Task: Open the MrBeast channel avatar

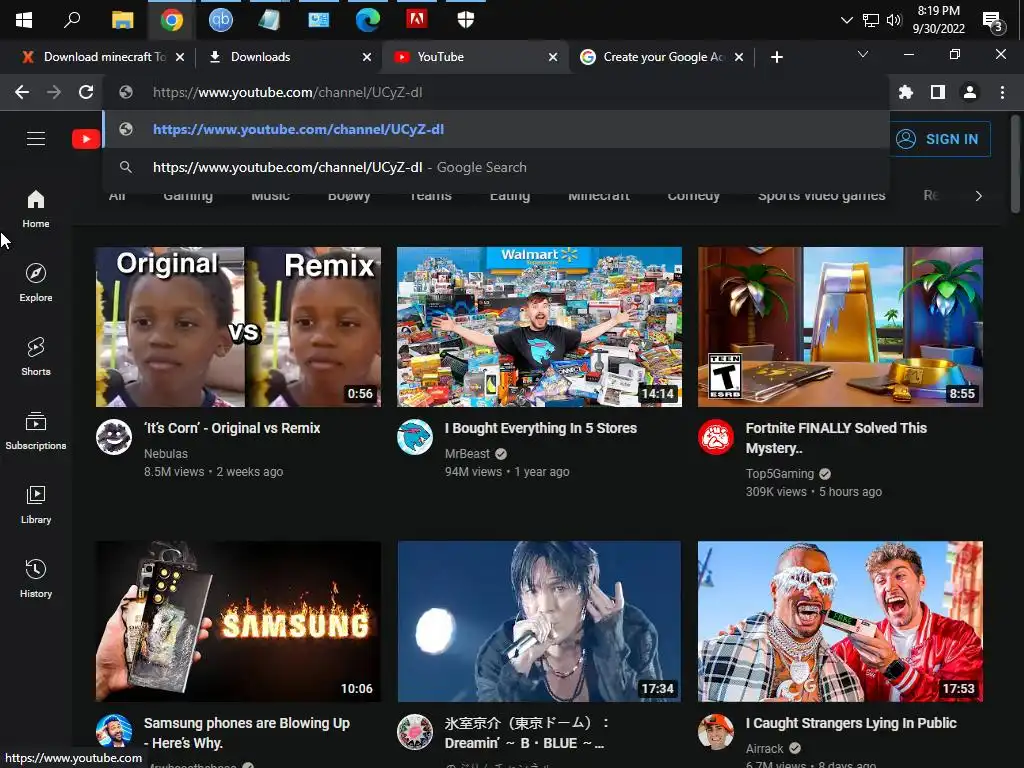Action: 415,437
